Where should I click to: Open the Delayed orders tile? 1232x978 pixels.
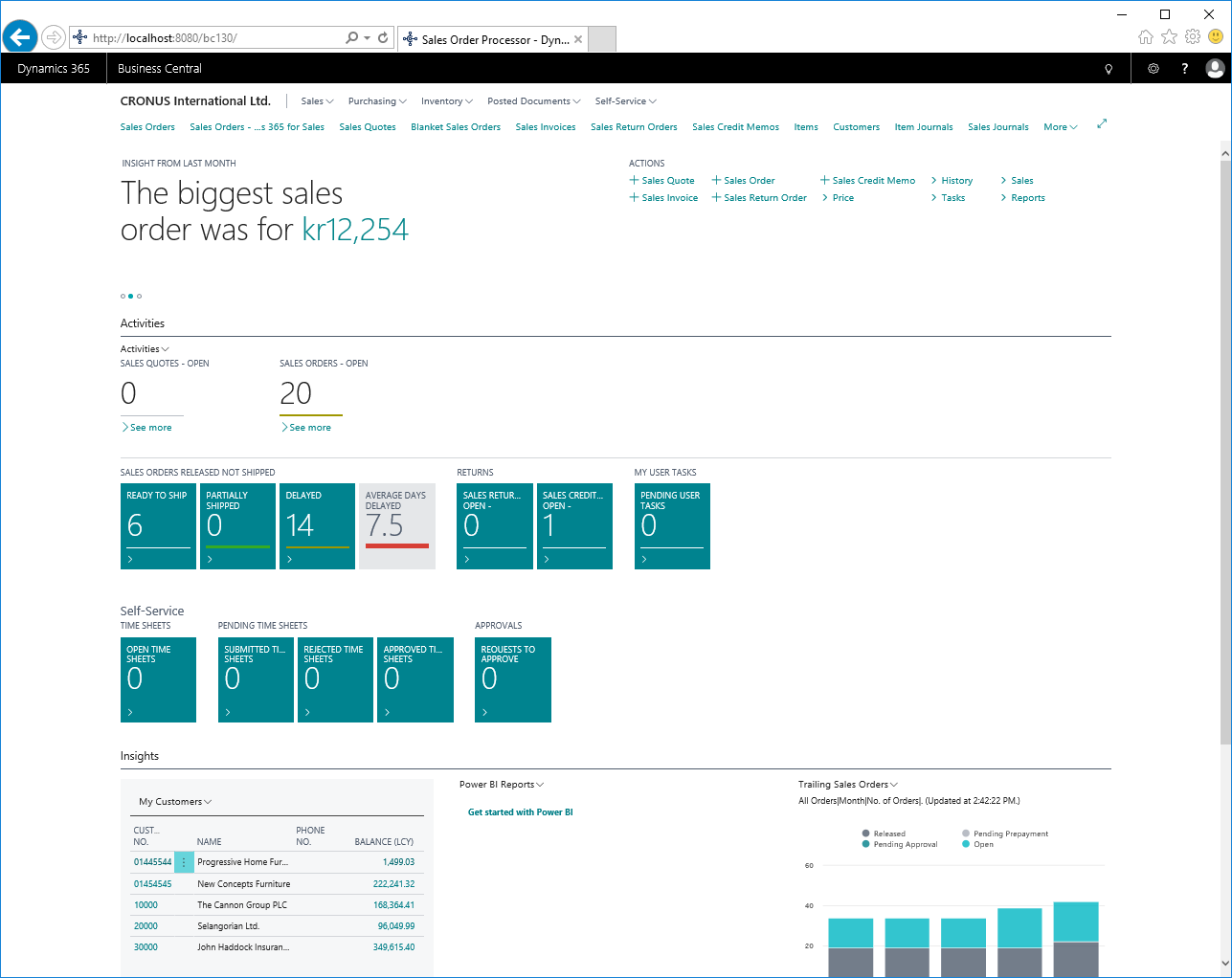coord(318,526)
